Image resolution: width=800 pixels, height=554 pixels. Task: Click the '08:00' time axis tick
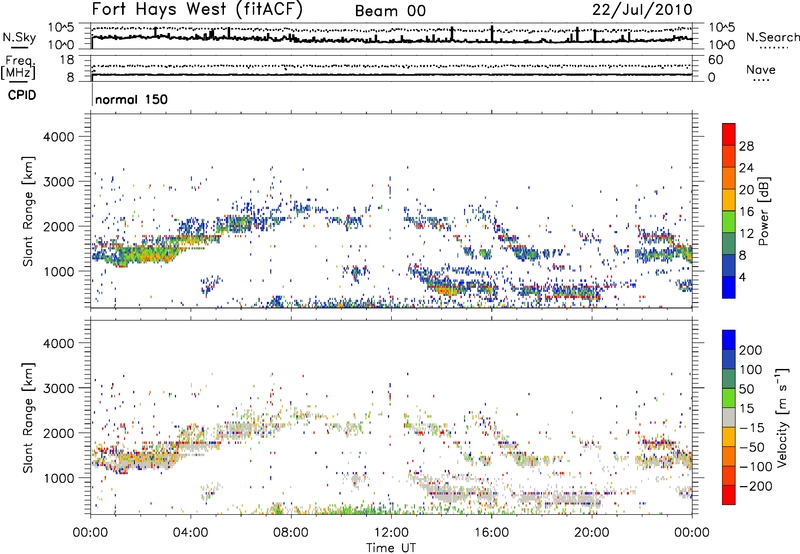291,533
